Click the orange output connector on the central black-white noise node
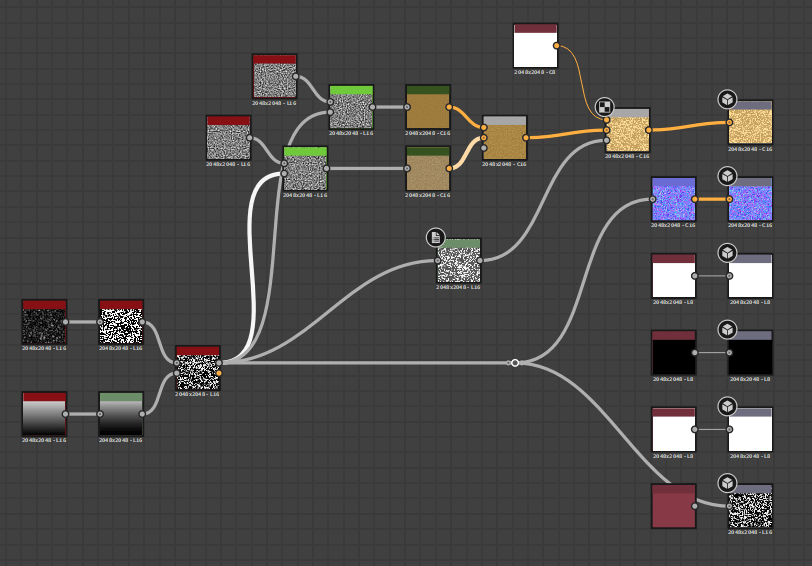This screenshot has width=812, height=566. [219, 372]
